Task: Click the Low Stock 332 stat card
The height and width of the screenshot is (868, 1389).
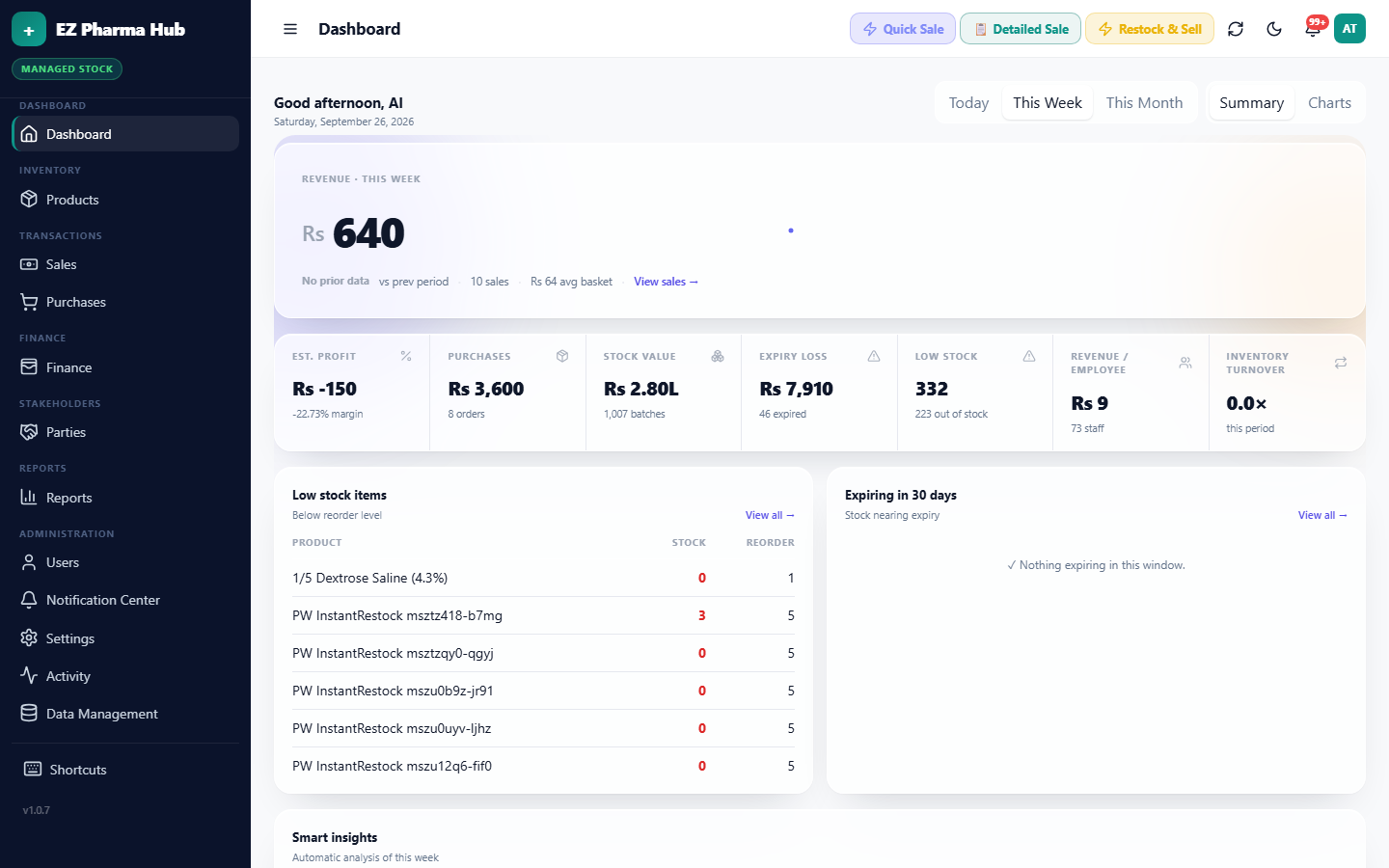Action: pos(975,393)
